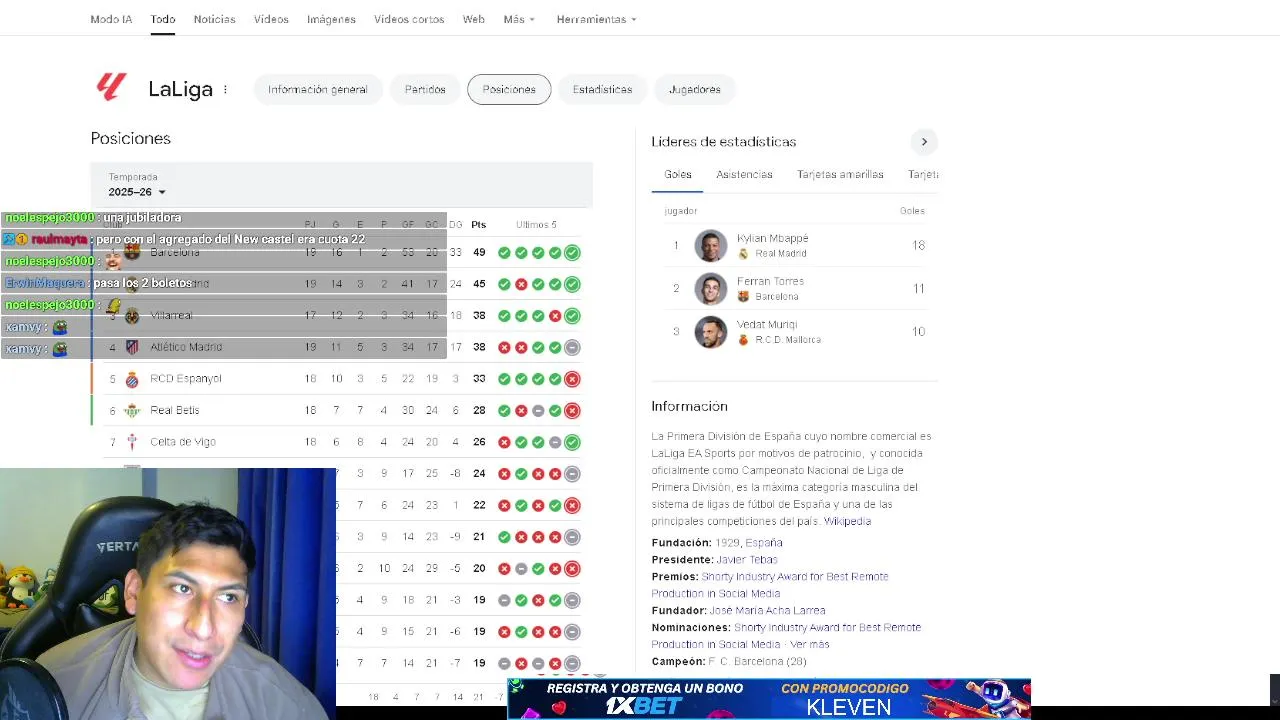Click Villarreal's latest green win result icon
Image resolution: width=1280 pixels, height=720 pixels.
[572, 316]
